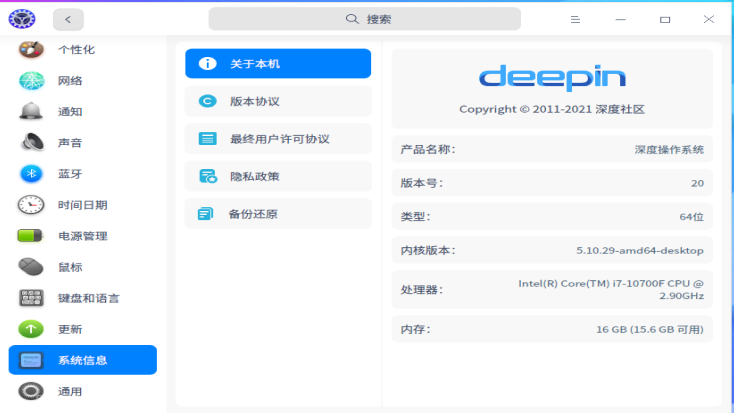Open 网络 settings

(x=83, y=81)
